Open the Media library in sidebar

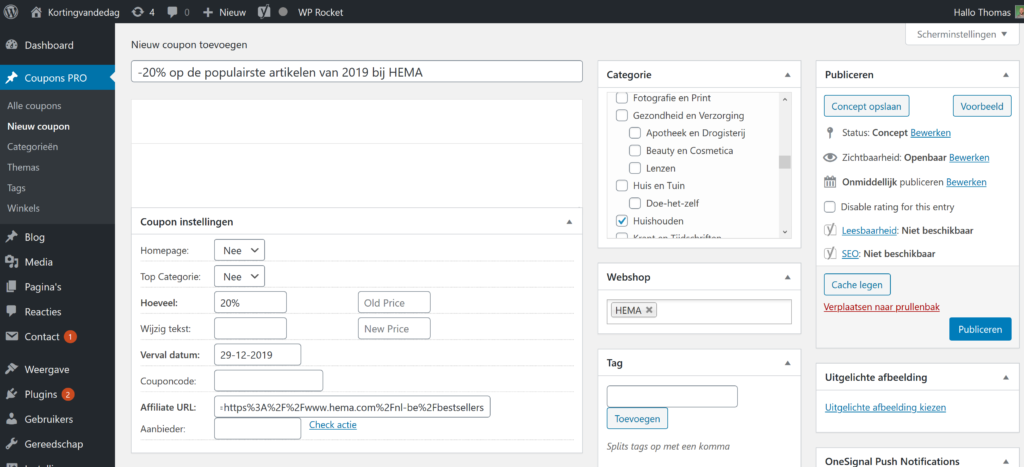tap(38, 262)
